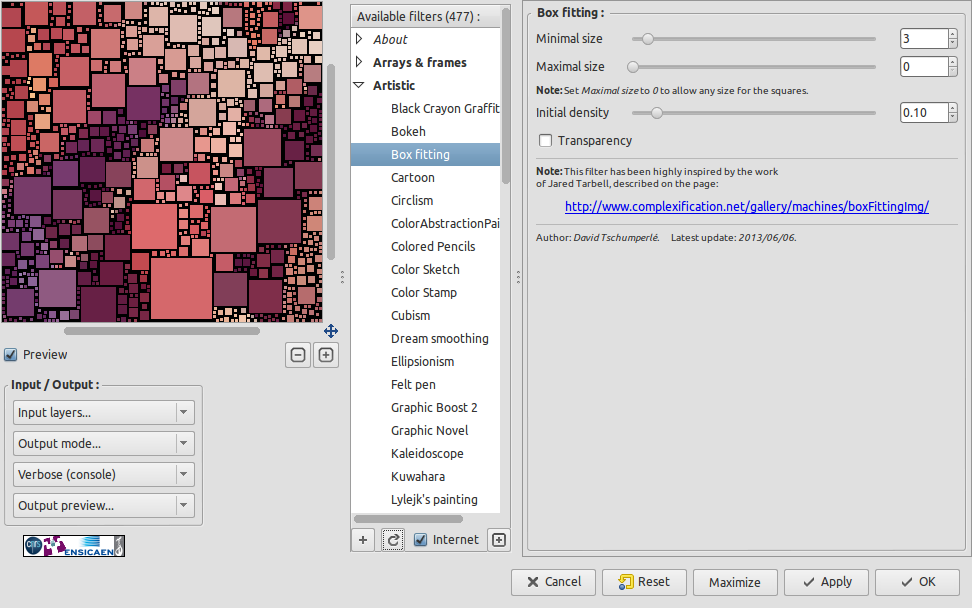The height and width of the screenshot is (608, 972).
Task: Select the ColorAbstractionPaint filter
Action: [425, 223]
